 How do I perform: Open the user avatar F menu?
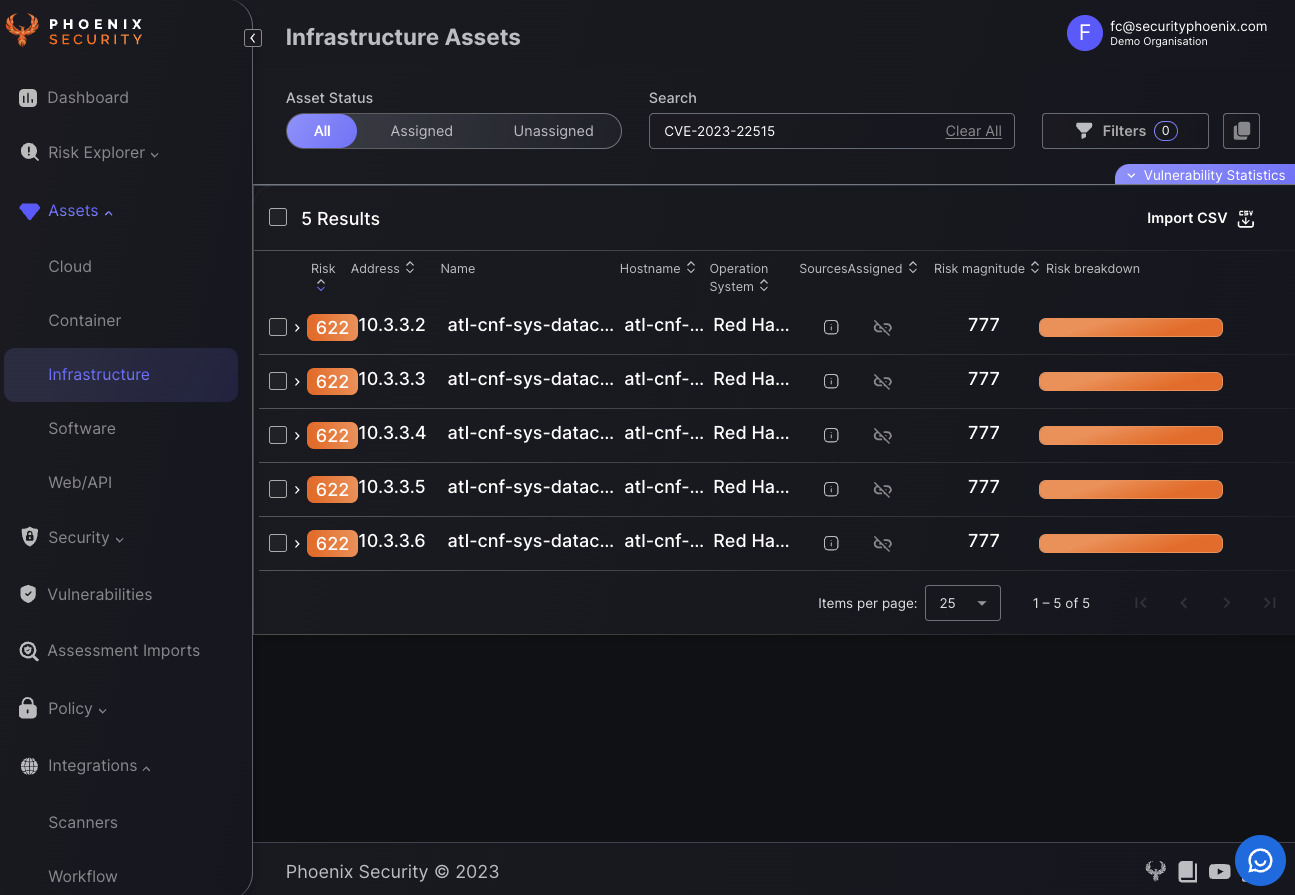(x=1085, y=33)
